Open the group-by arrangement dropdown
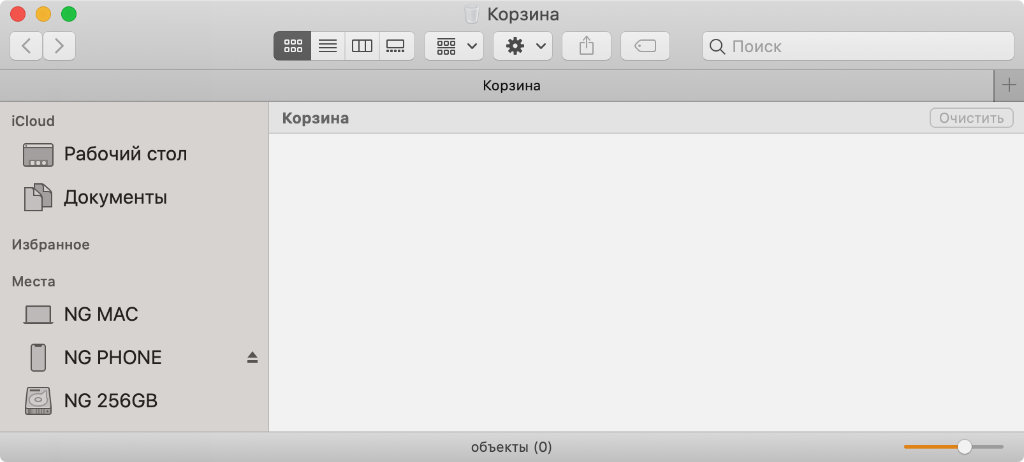The image size is (1024, 462). tap(454, 46)
